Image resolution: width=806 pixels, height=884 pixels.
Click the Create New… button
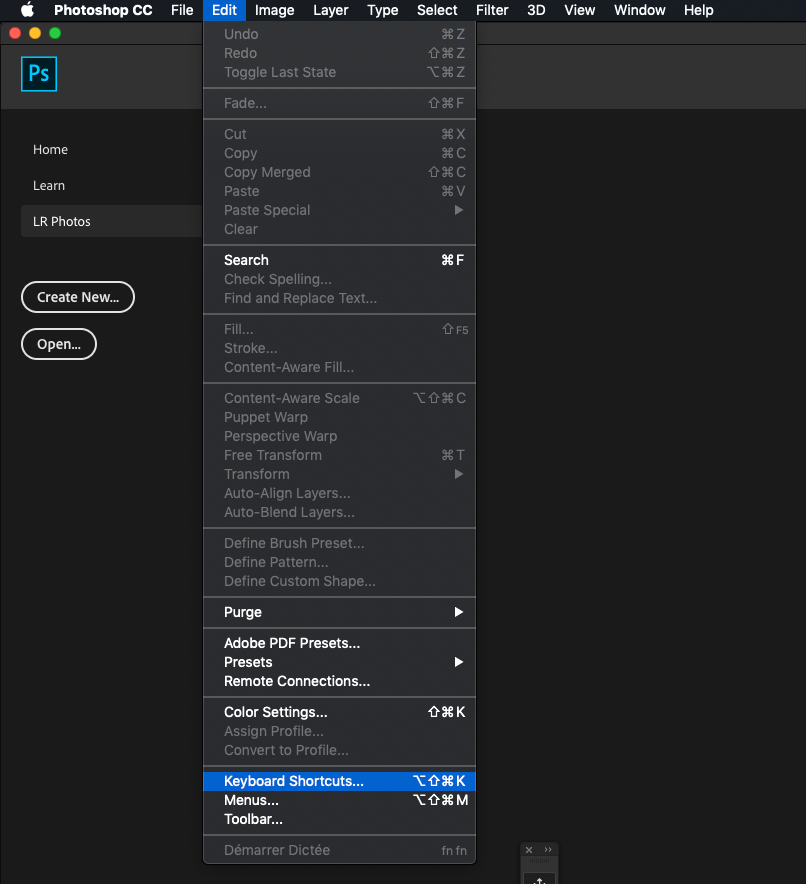point(78,297)
